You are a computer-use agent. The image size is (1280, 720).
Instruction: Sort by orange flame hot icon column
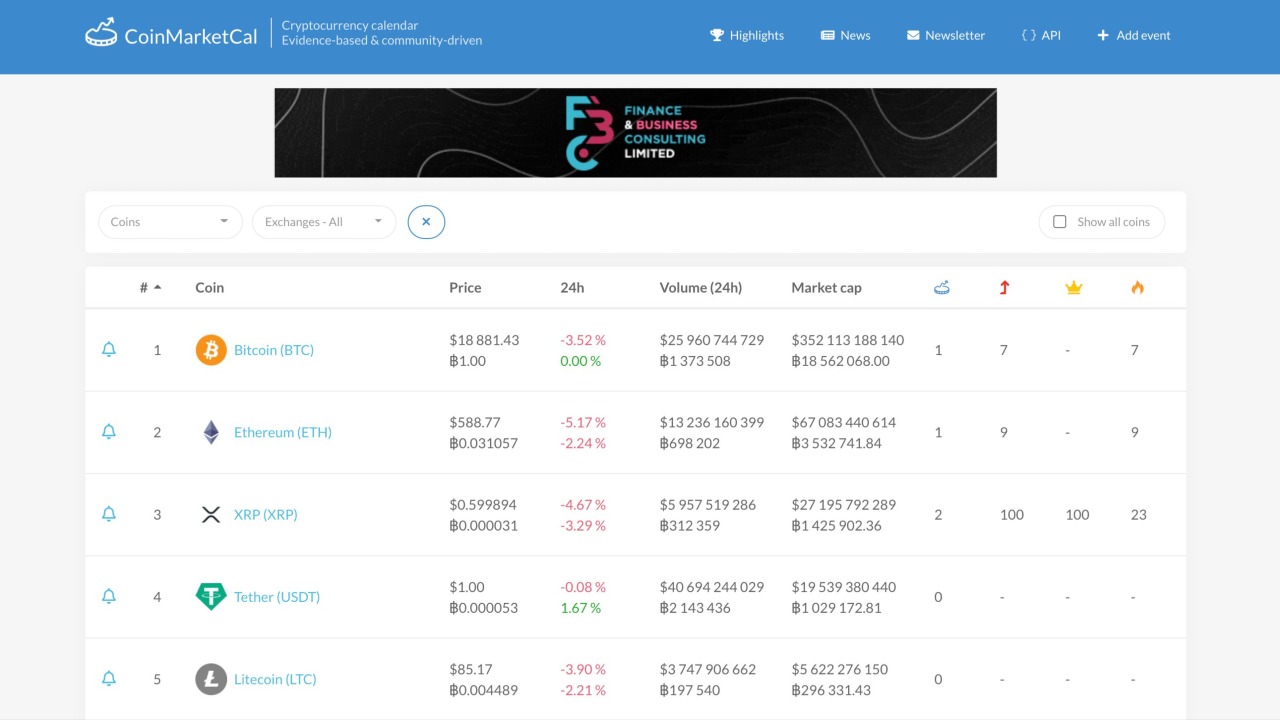[1137, 288]
